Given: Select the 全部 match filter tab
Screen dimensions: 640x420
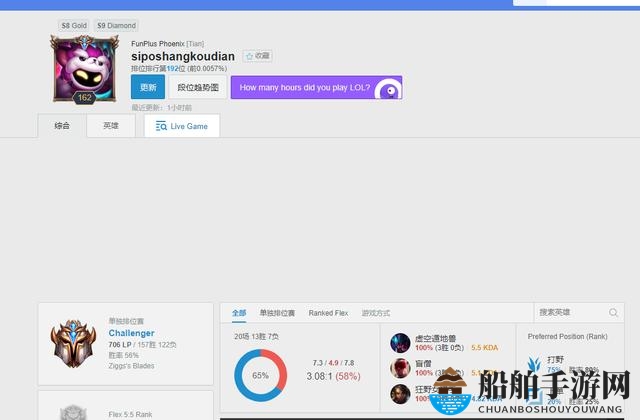Looking at the screenshot, I should pyautogui.click(x=239, y=313).
